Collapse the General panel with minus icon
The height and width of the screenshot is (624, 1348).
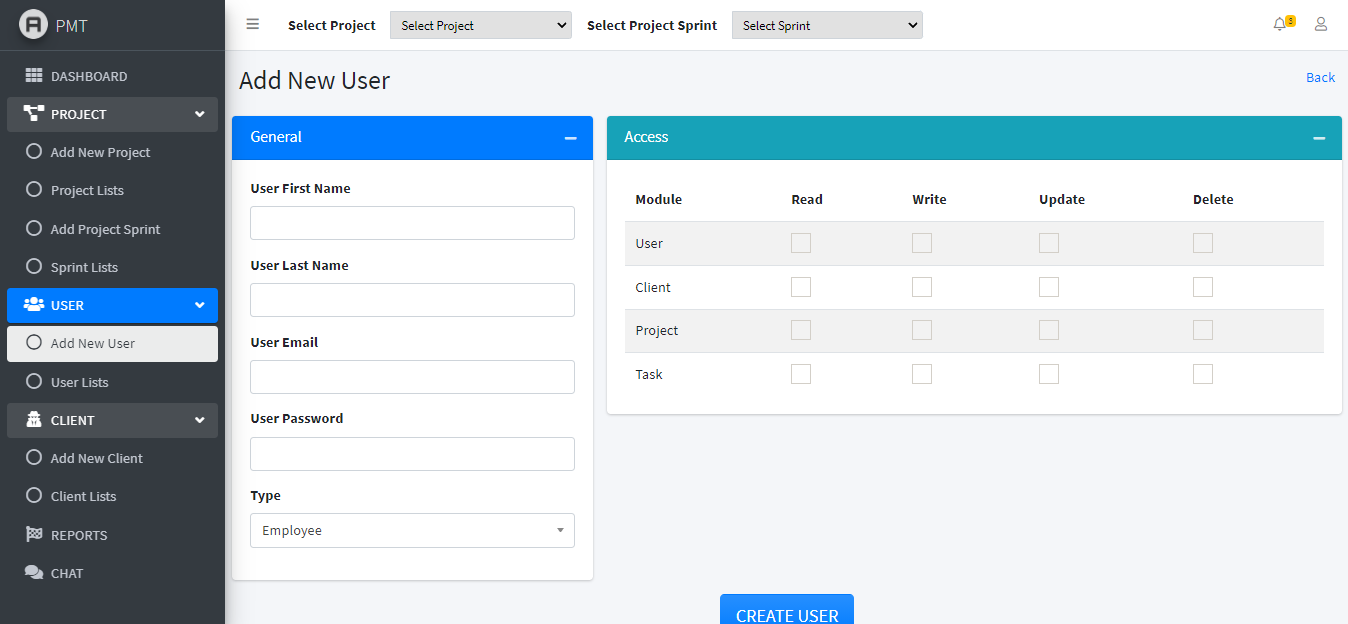coord(570,138)
